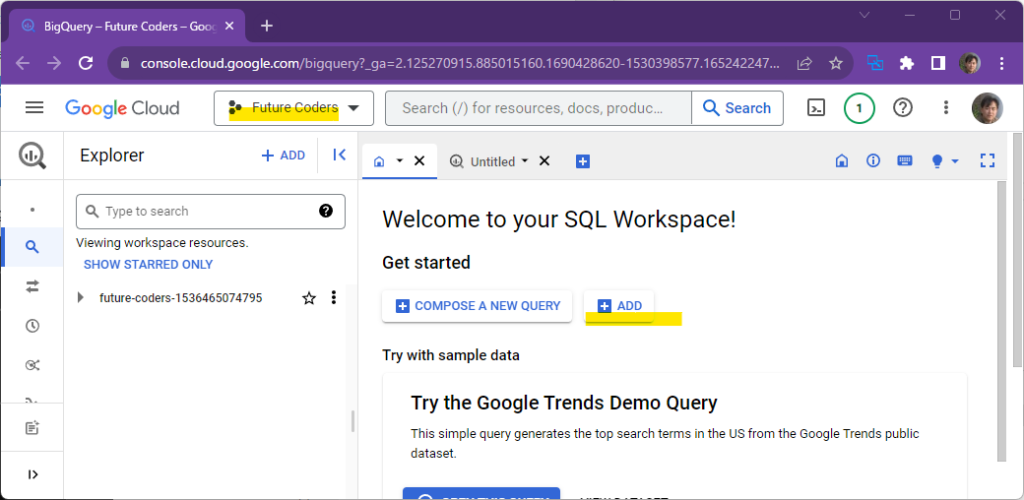Click the Google Cloud logo
This screenshot has width=1024, height=500.
click(x=122, y=108)
